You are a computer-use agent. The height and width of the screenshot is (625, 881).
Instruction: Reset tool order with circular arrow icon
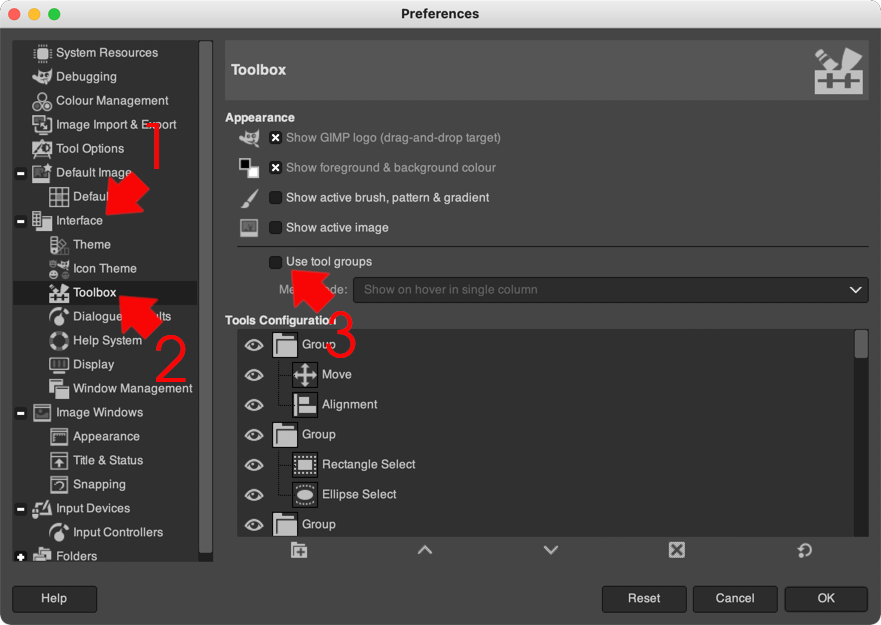point(805,550)
